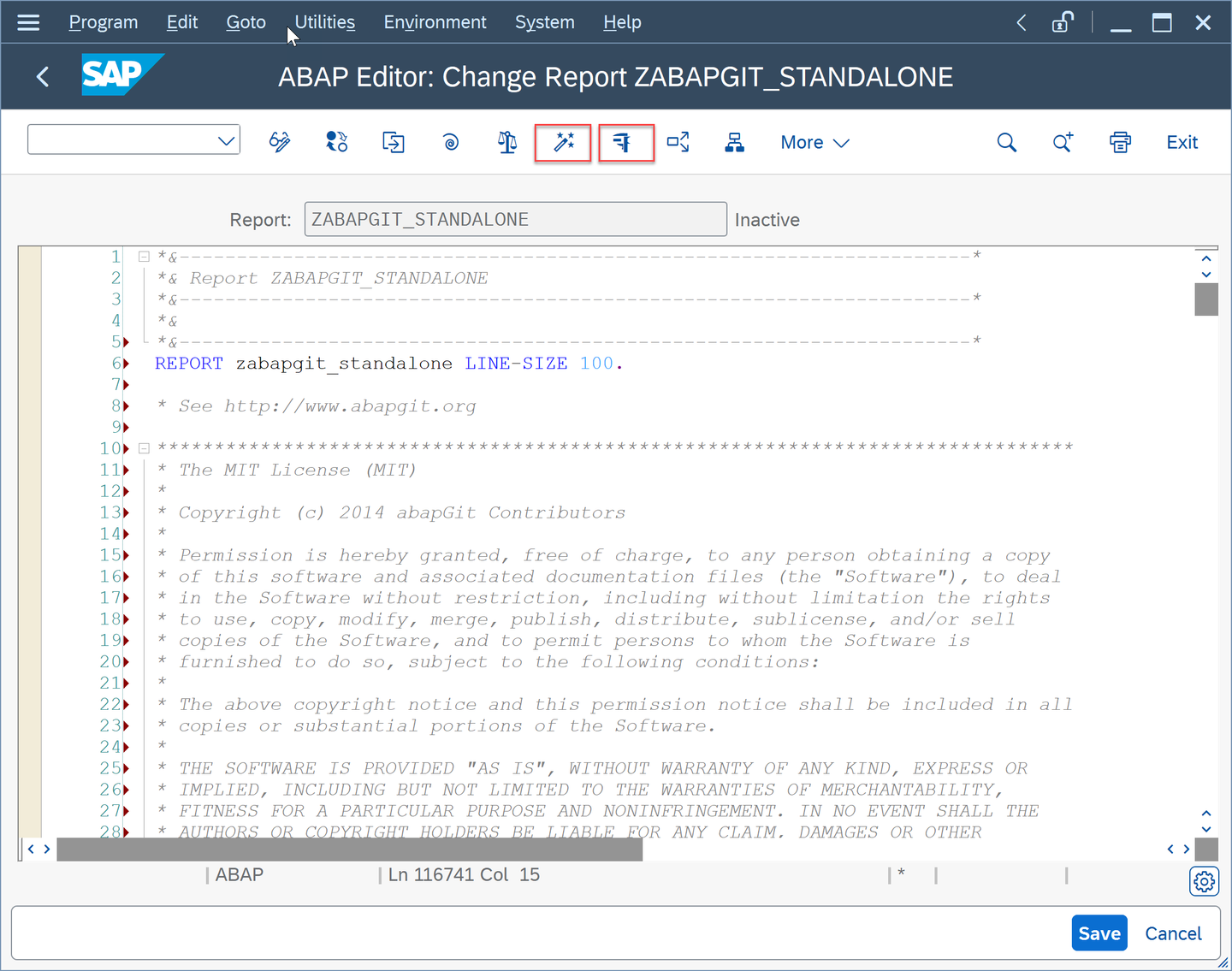Image resolution: width=1232 pixels, height=971 pixels.
Task: Click the scroll-up arrow at top of vertical scrollbar
Action: pos(1206,258)
